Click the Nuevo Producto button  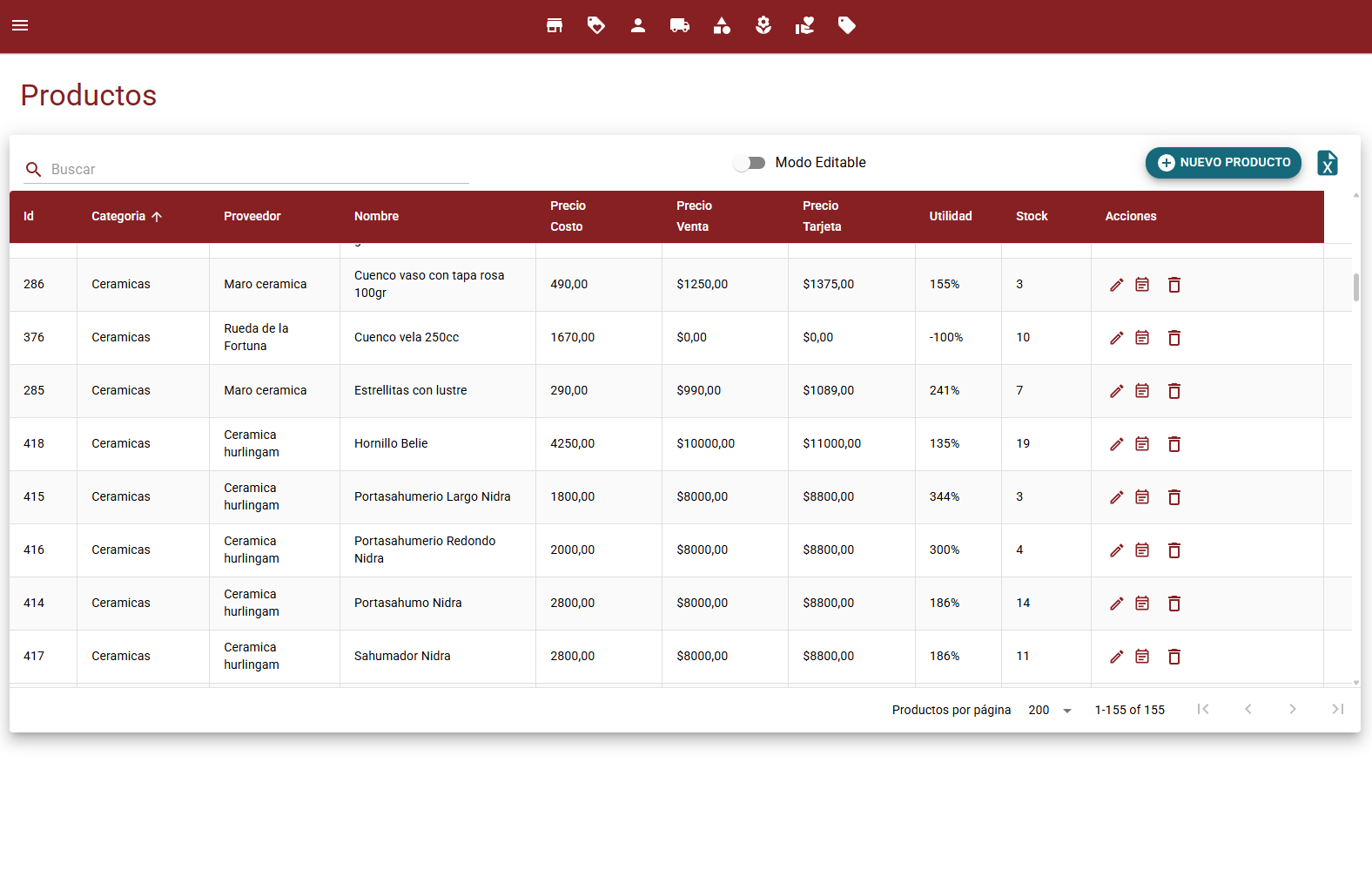(x=1223, y=163)
